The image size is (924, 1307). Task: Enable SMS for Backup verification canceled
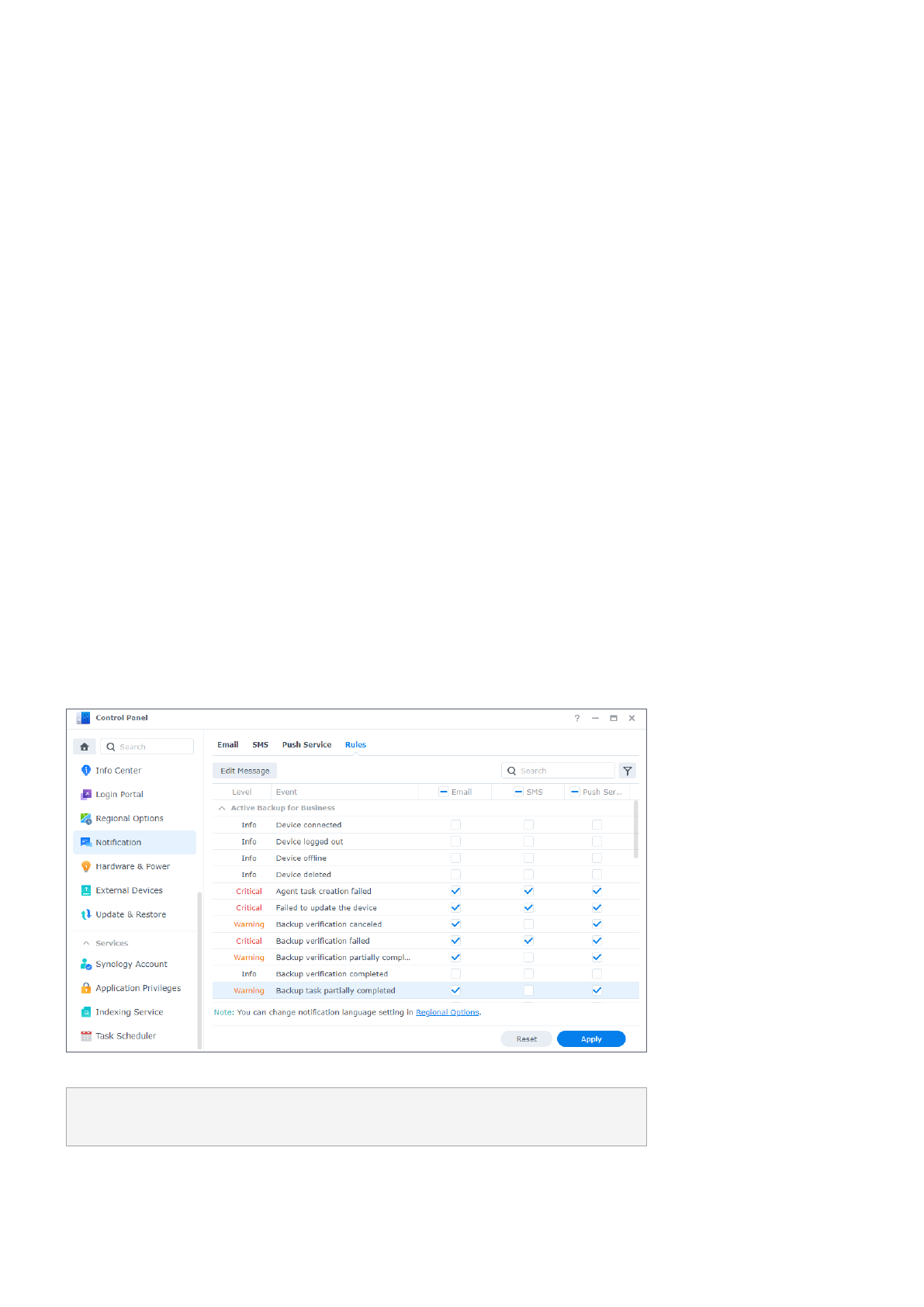pos(528,924)
